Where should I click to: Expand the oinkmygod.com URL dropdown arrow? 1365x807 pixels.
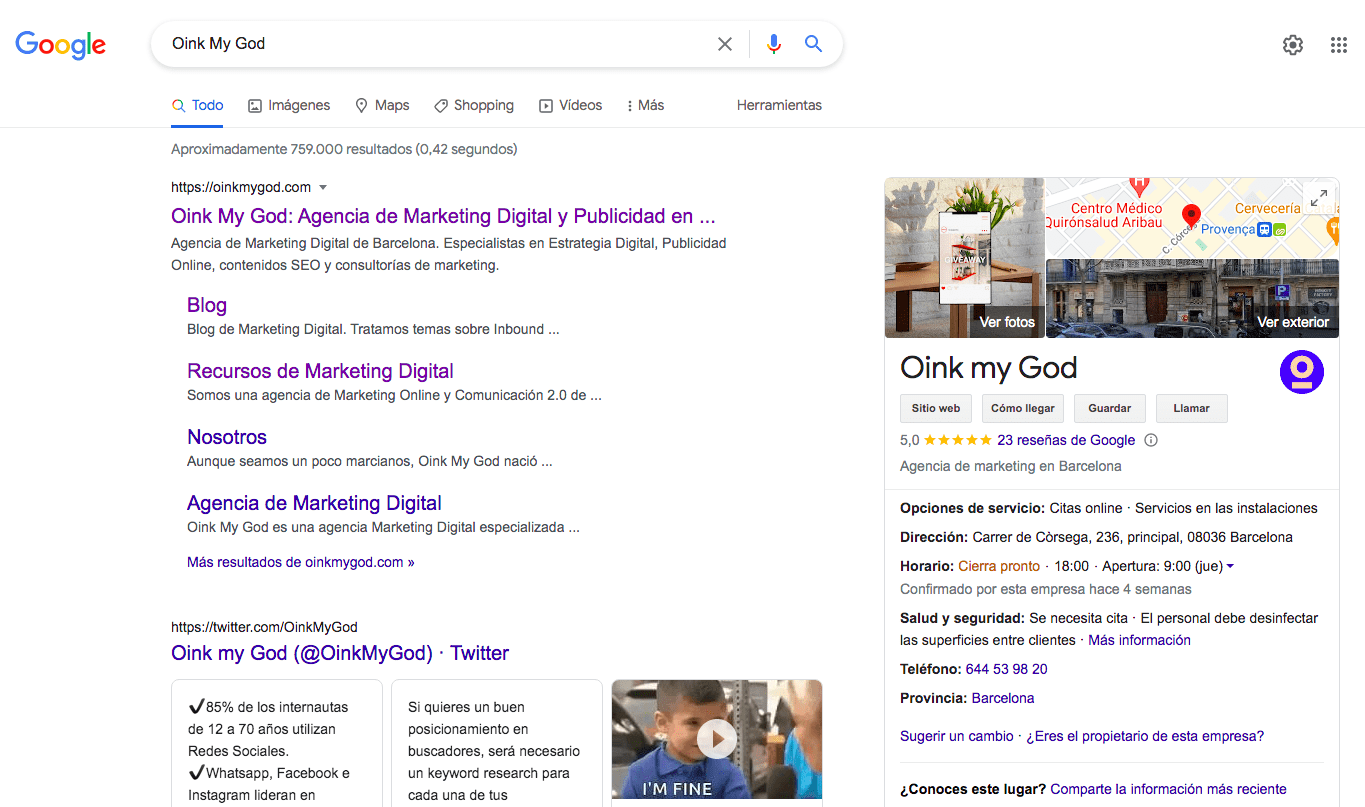323,187
